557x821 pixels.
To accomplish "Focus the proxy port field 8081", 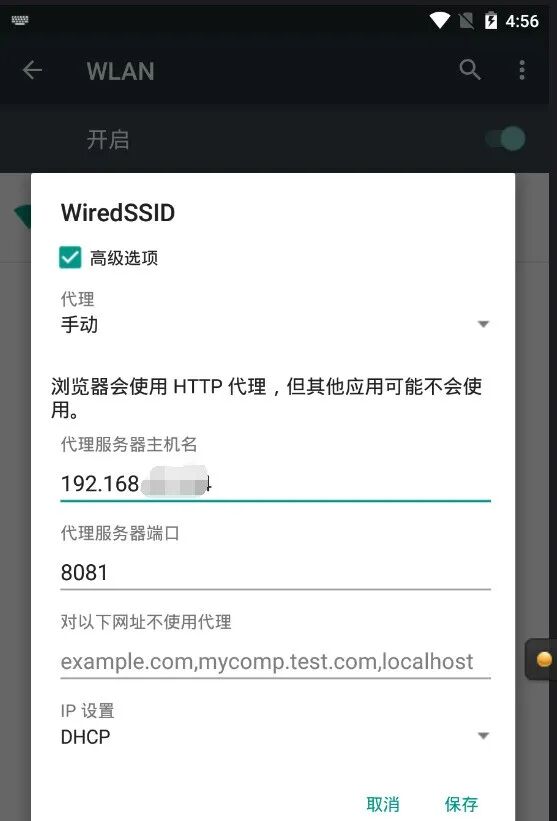I will pyautogui.click(x=275, y=572).
